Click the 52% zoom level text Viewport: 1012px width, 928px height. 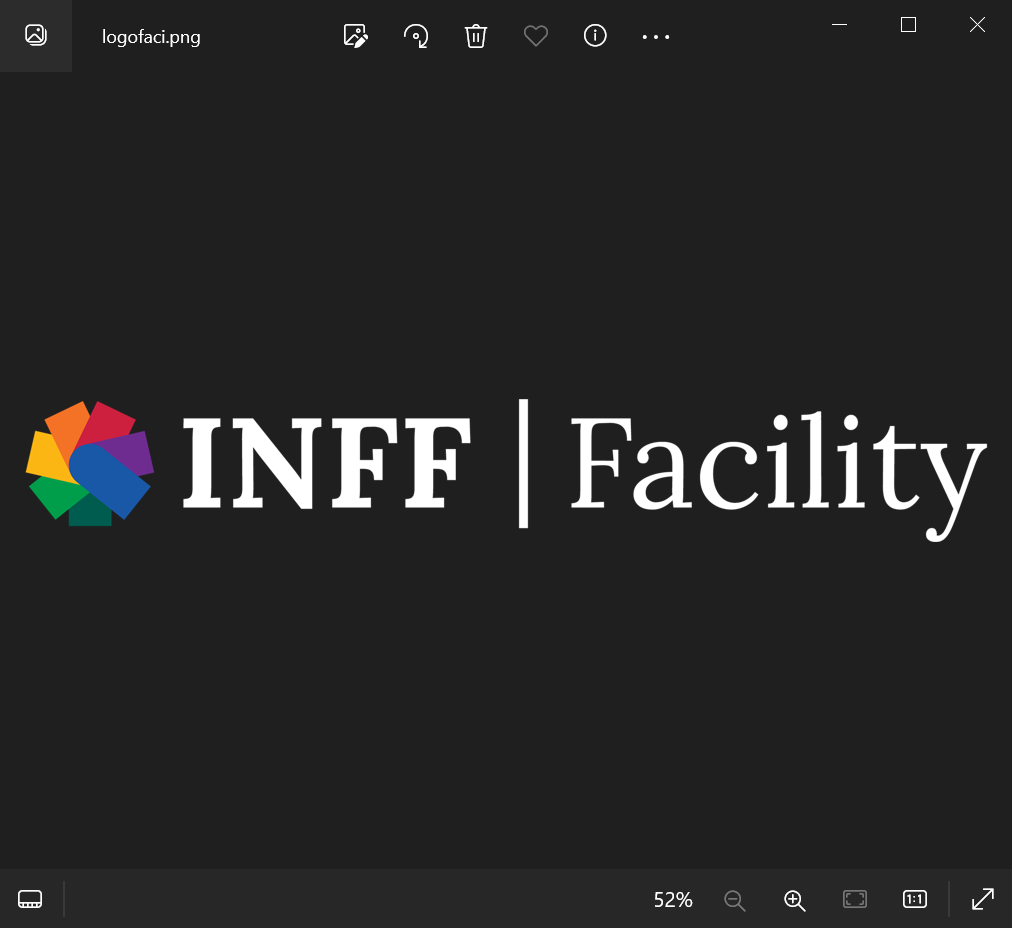673,900
